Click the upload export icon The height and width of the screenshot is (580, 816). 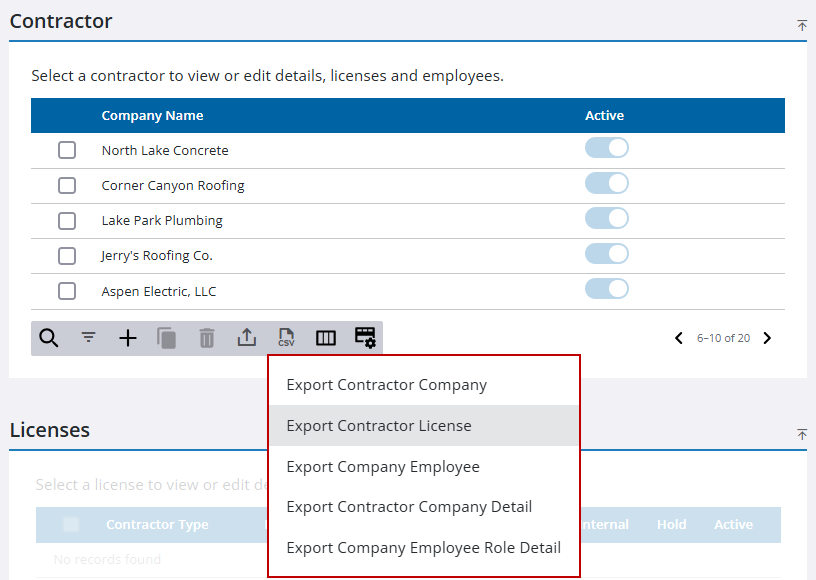pos(246,338)
